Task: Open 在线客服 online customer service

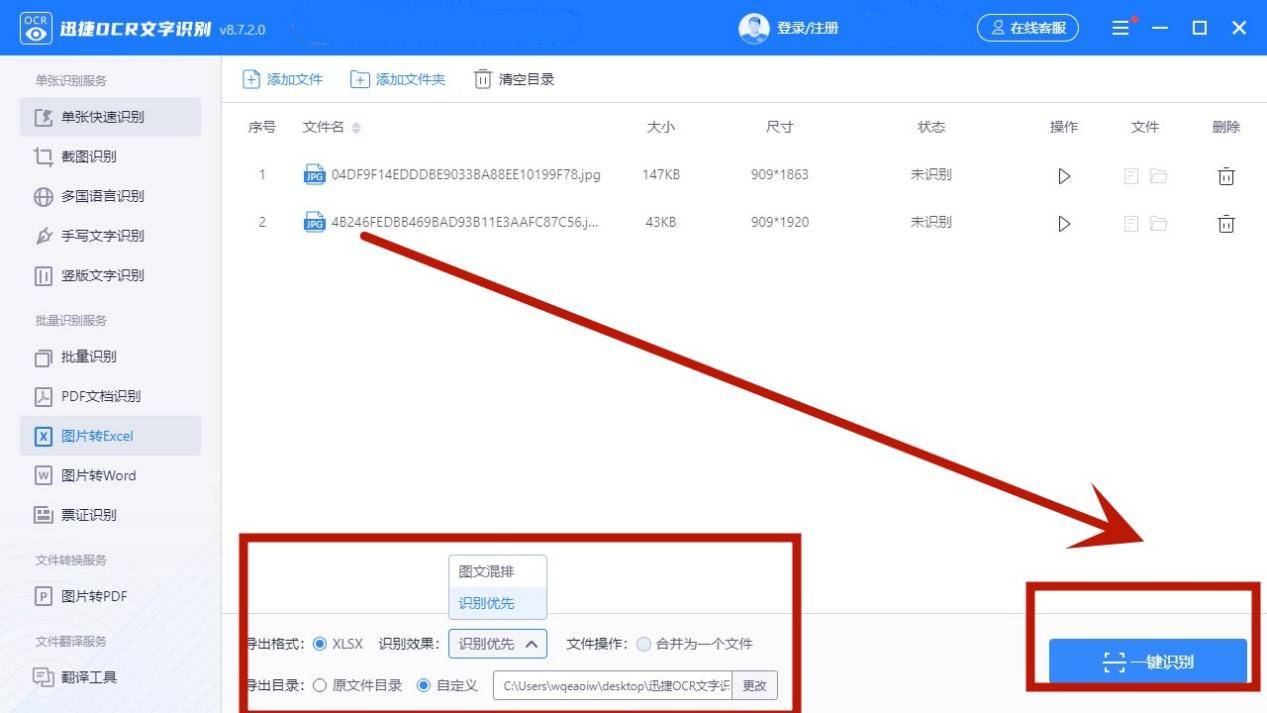Action: [x=1029, y=28]
